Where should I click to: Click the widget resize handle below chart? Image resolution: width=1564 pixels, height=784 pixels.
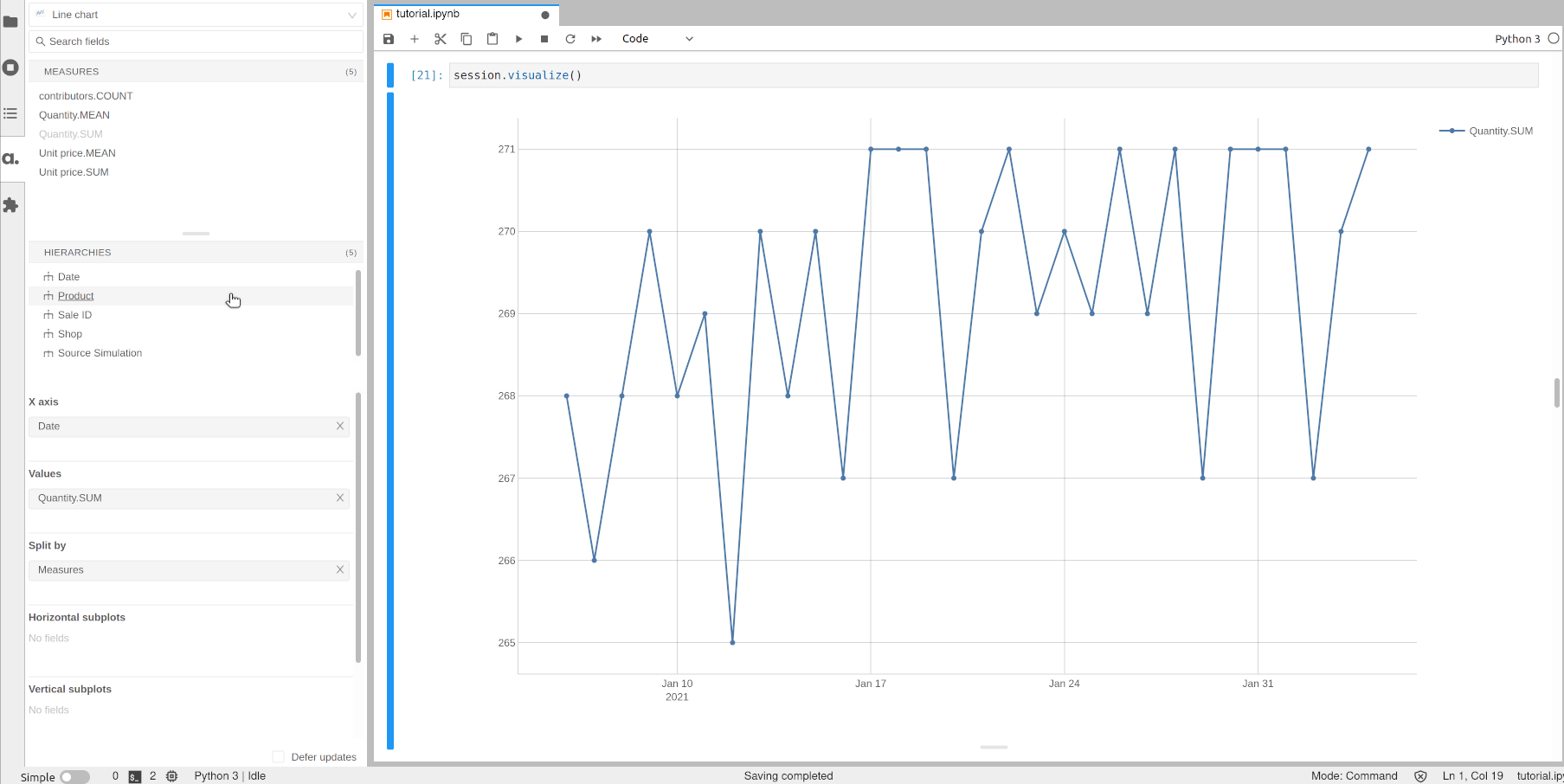tap(994, 747)
